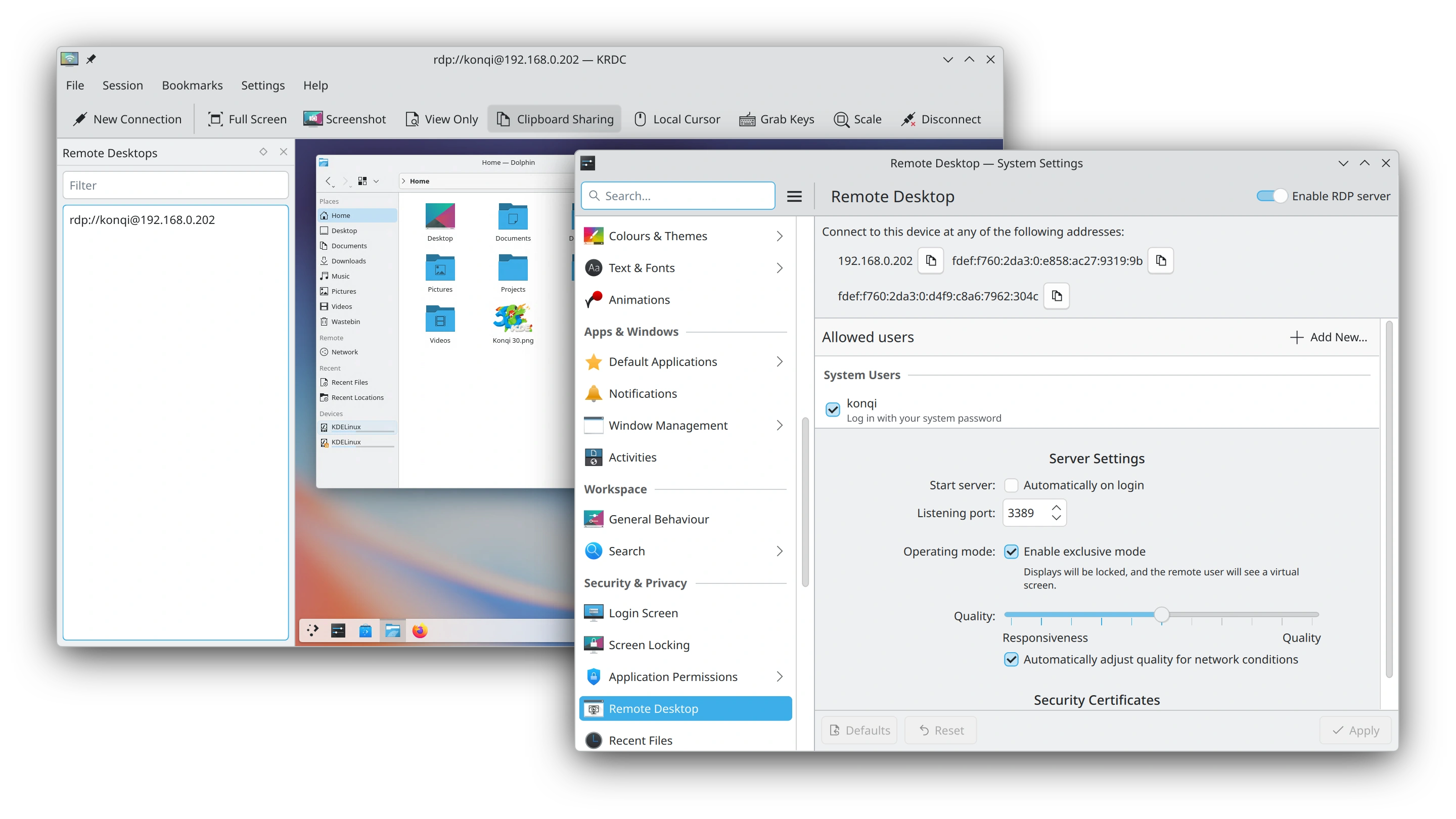Open Dolphin from the remote taskbar
This screenshot has height=819, width=1456.
(x=392, y=630)
